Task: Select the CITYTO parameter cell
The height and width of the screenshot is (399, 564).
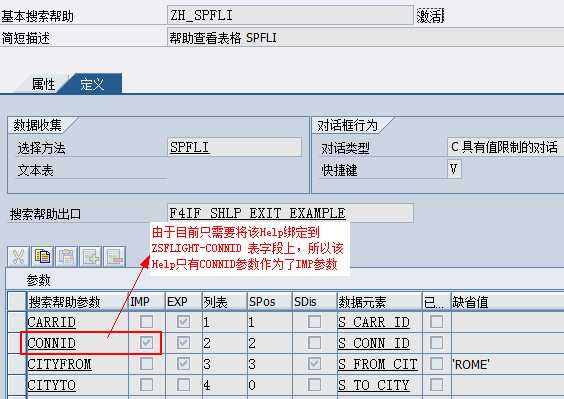Action: click(78, 385)
